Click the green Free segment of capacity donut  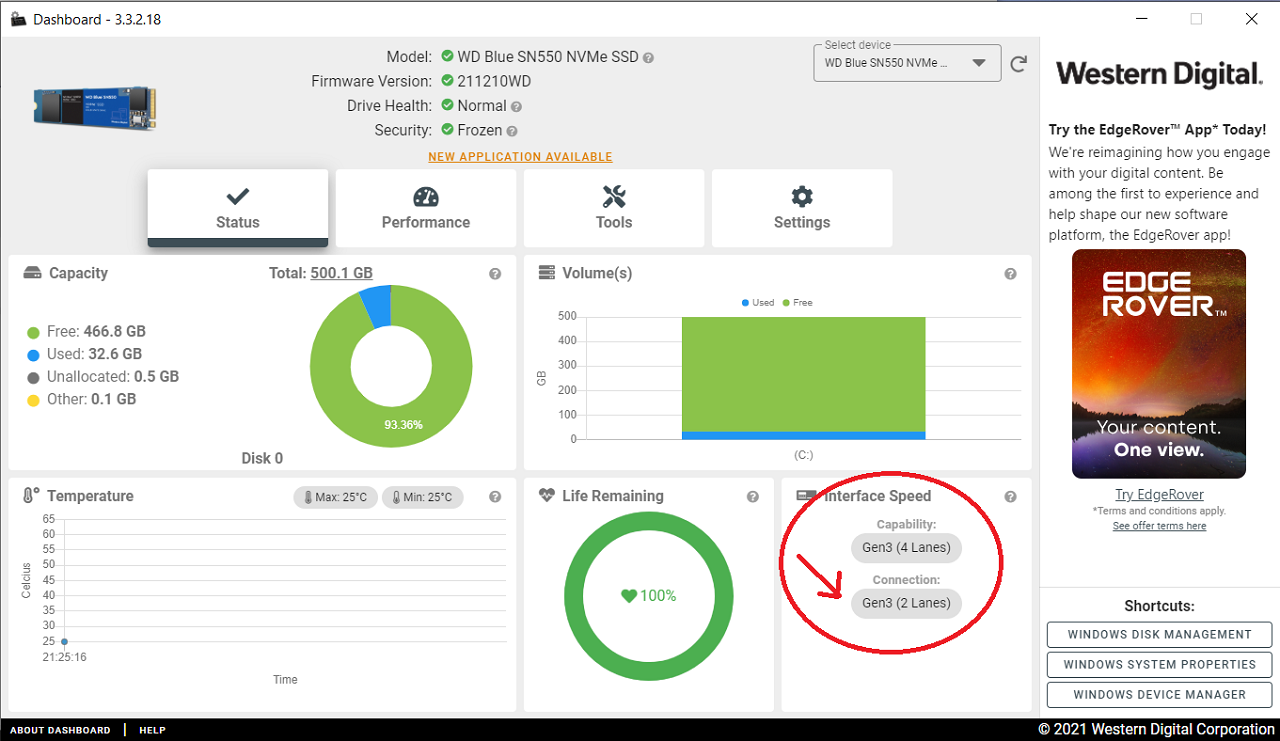tap(390, 425)
